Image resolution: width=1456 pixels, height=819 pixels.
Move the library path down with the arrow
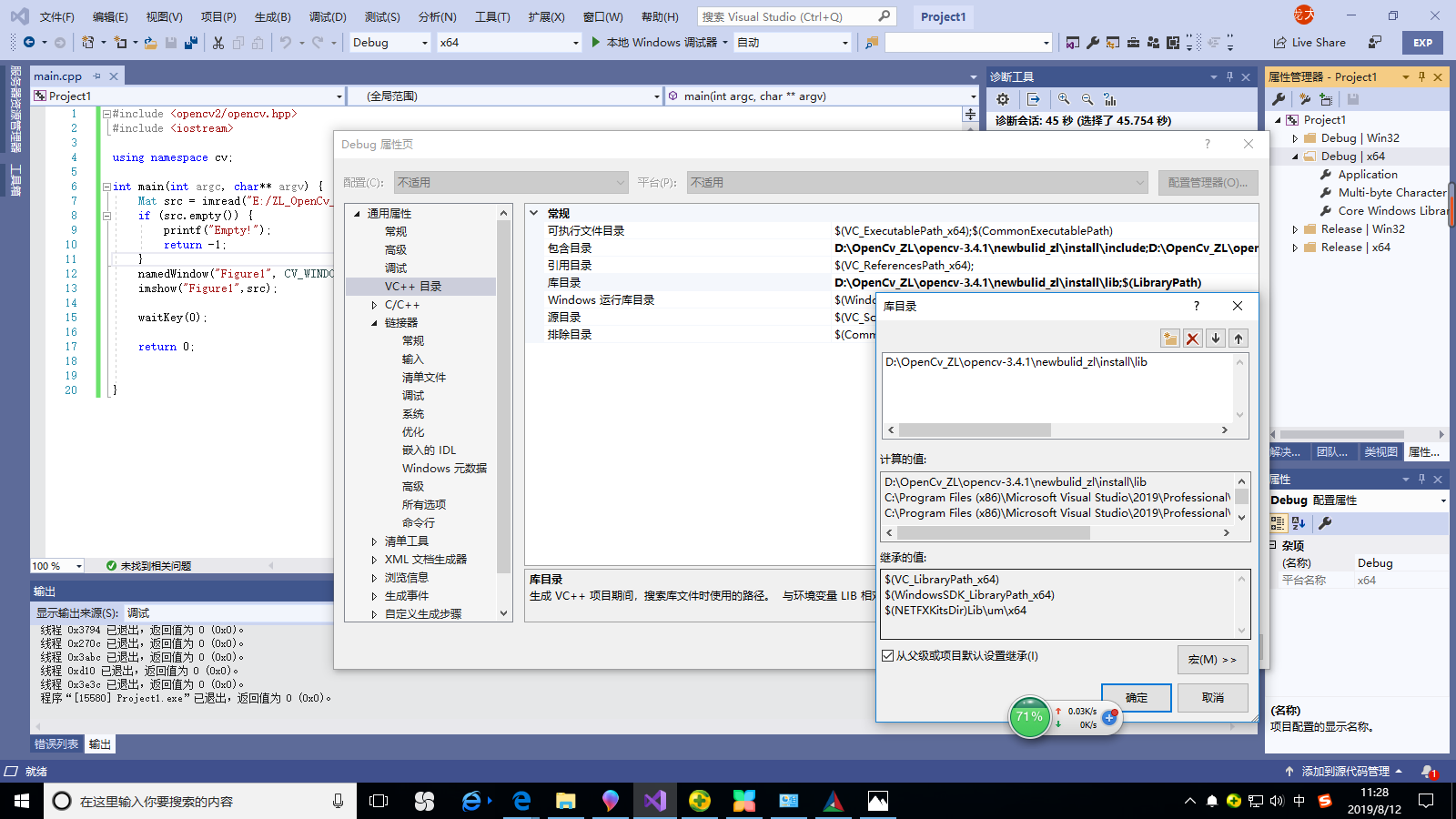1216,339
